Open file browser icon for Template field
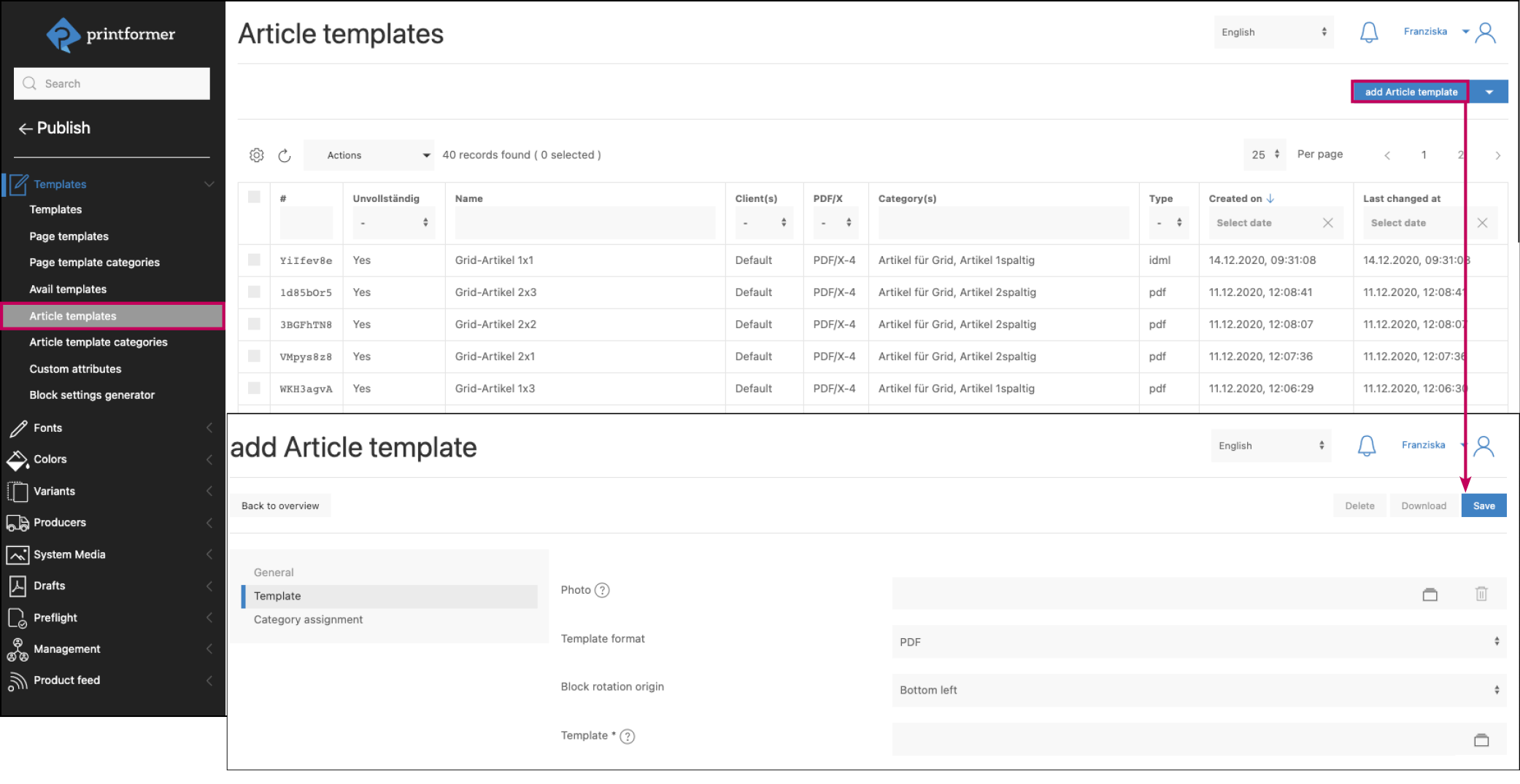1520x784 pixels. click(x=1481, y=740)
